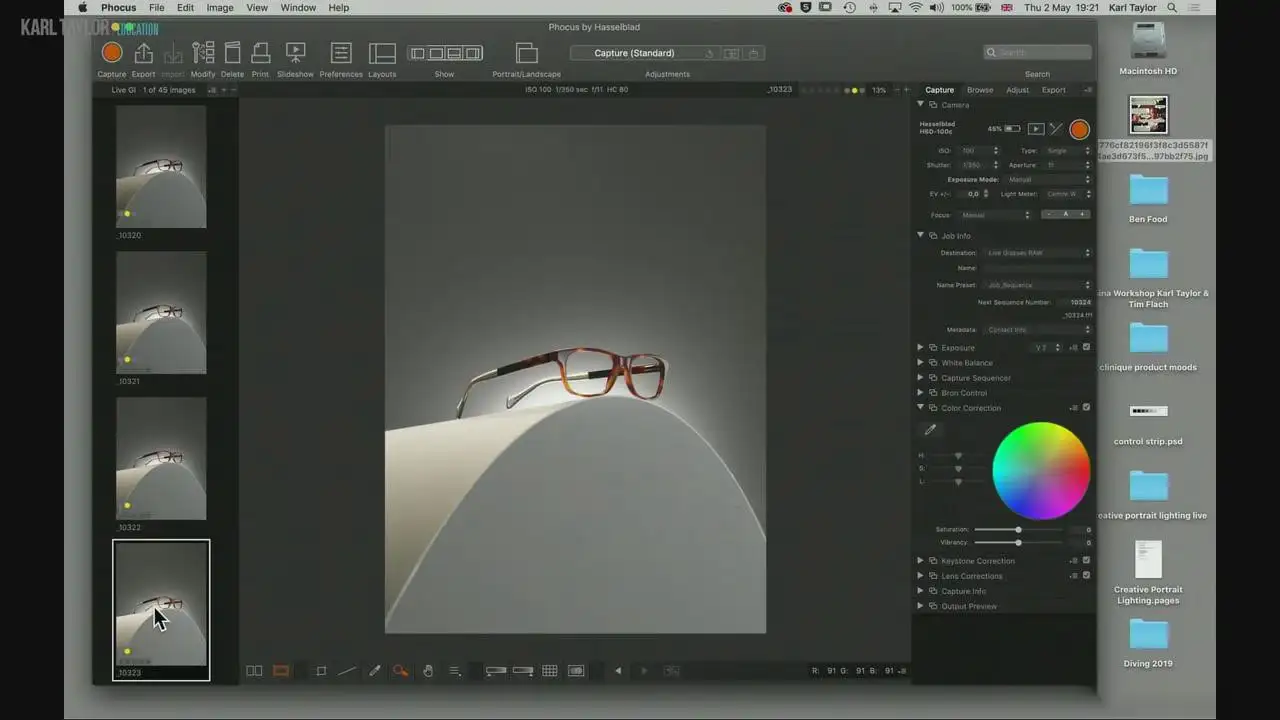Open Preferences from the toolbar
The image size is (1280, 720).
click(341, 53)
